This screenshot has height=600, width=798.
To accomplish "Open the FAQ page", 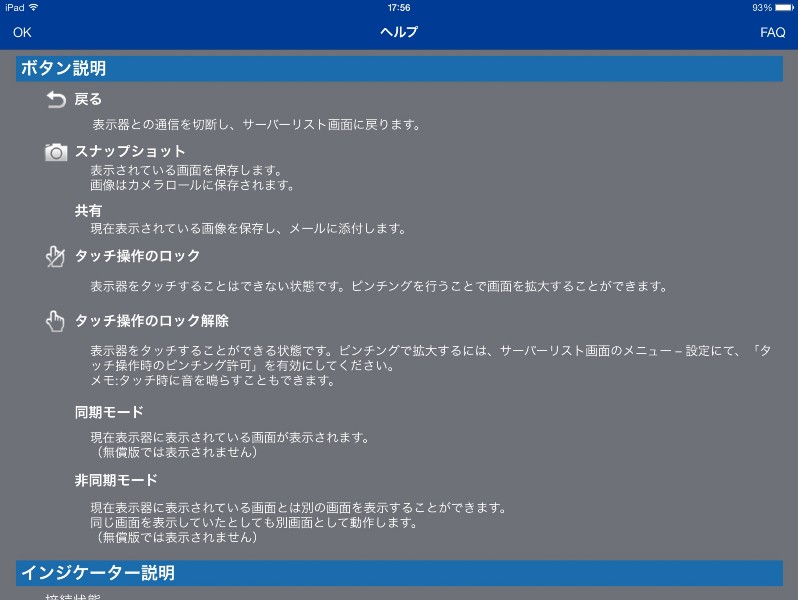I will point(772,32).
